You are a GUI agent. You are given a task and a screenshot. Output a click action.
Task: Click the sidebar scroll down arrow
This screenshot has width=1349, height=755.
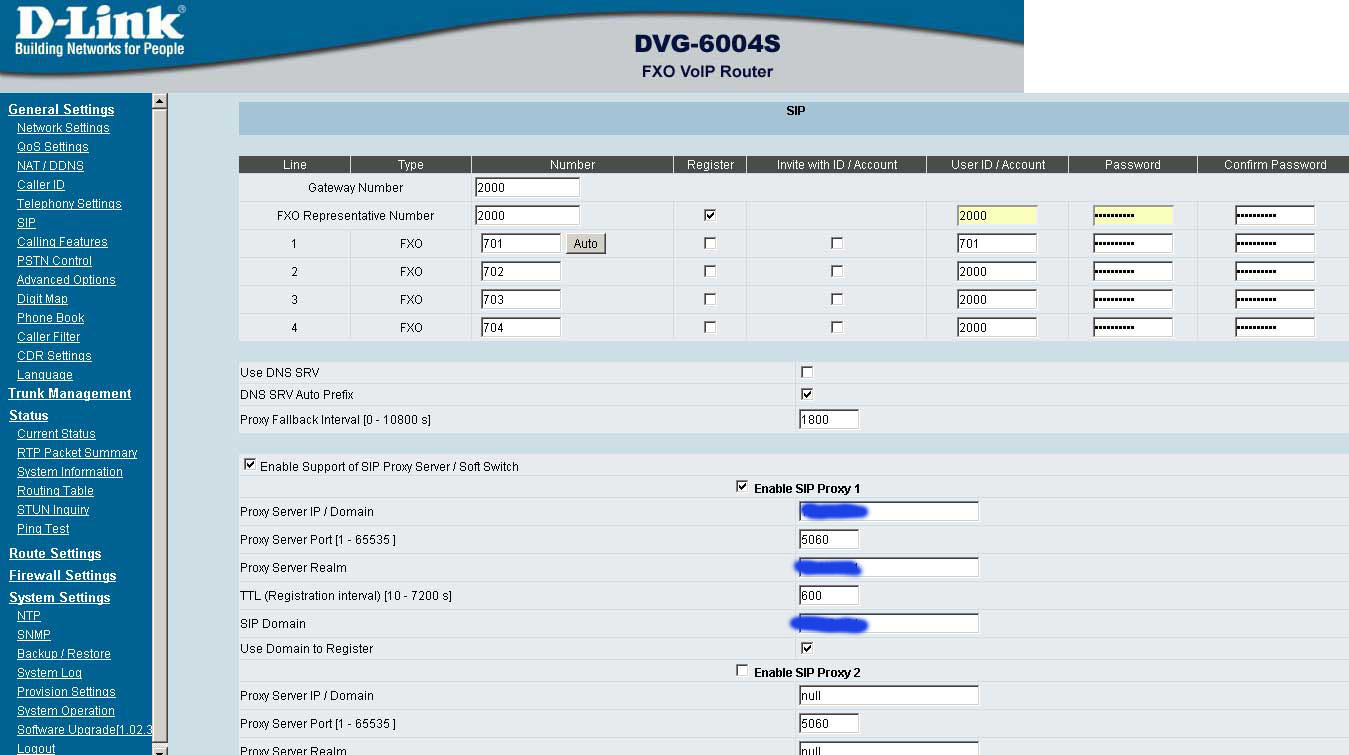(159, 748)
